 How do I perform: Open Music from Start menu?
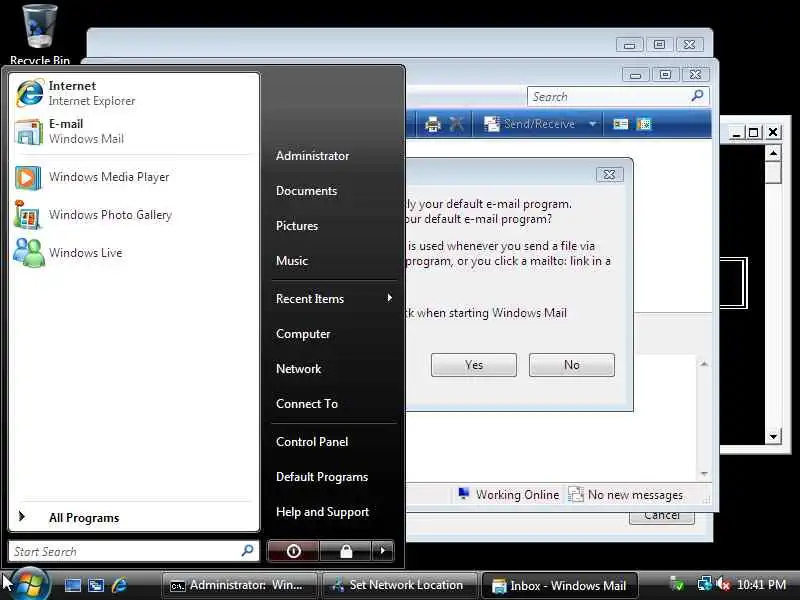[291, 260]
